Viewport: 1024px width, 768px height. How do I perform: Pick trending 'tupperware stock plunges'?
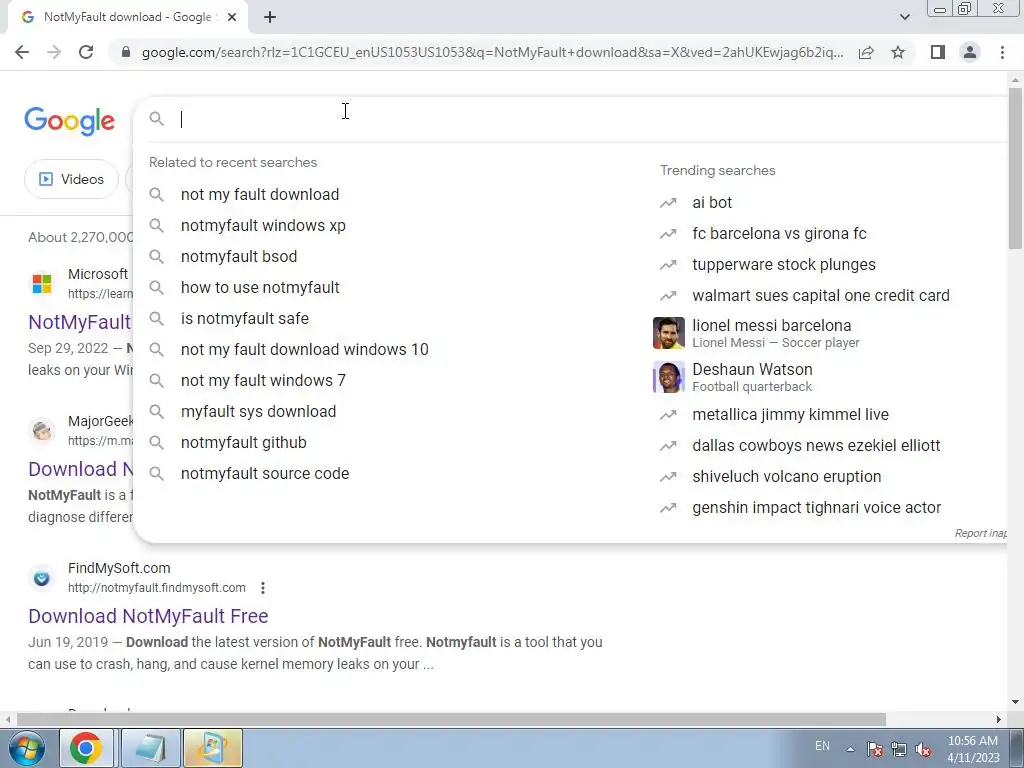pos(784,264)
